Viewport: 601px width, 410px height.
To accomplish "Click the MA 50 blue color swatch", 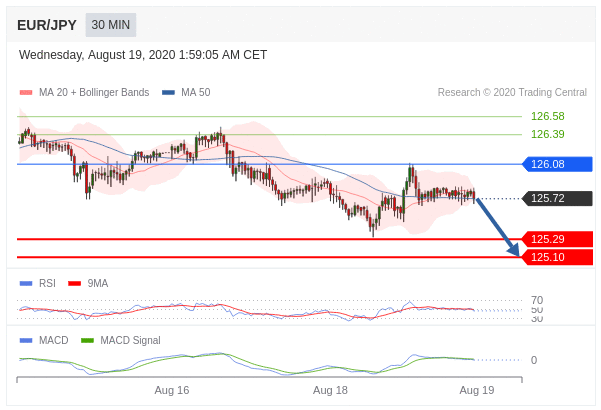I will (168, 92).
